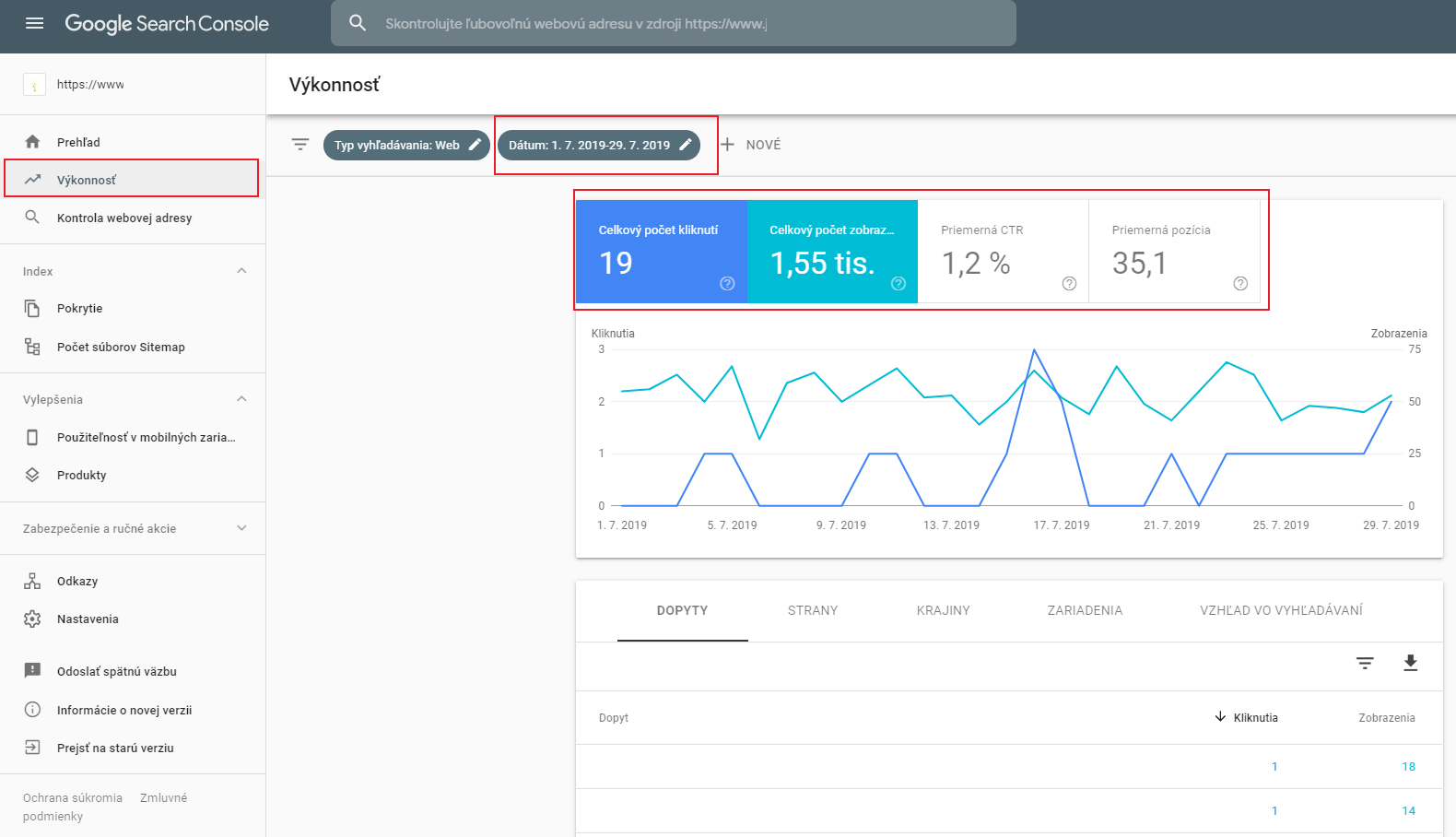Click the plus icon to add new filter
This screenshot has height=837, width=1456.
(728, 145)
